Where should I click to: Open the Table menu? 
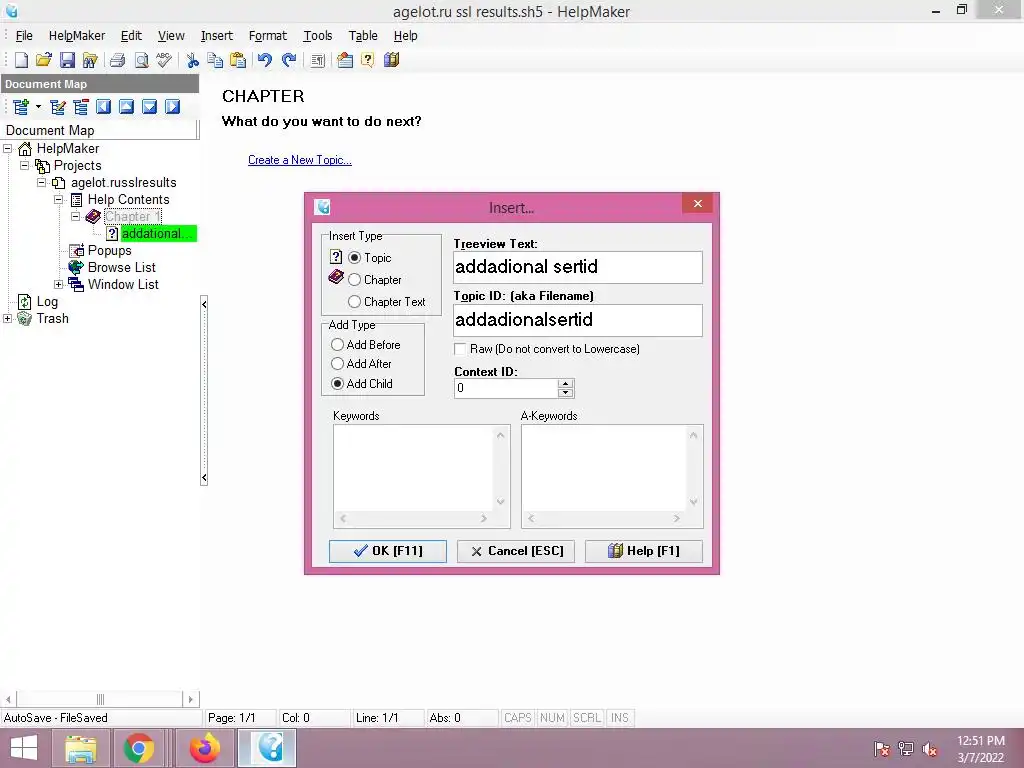click(x=363, y=36)
